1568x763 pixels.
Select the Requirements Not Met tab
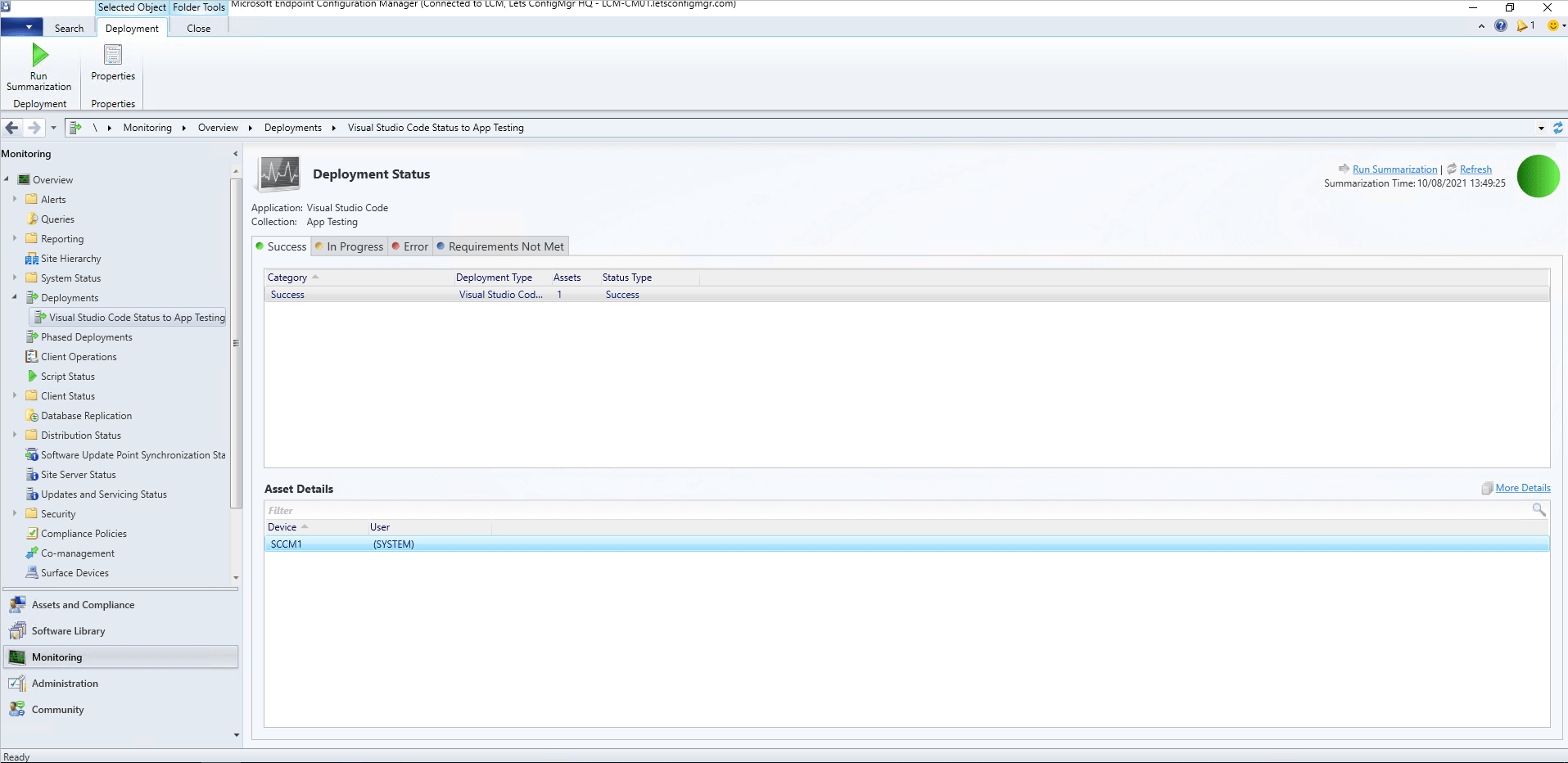500,246
